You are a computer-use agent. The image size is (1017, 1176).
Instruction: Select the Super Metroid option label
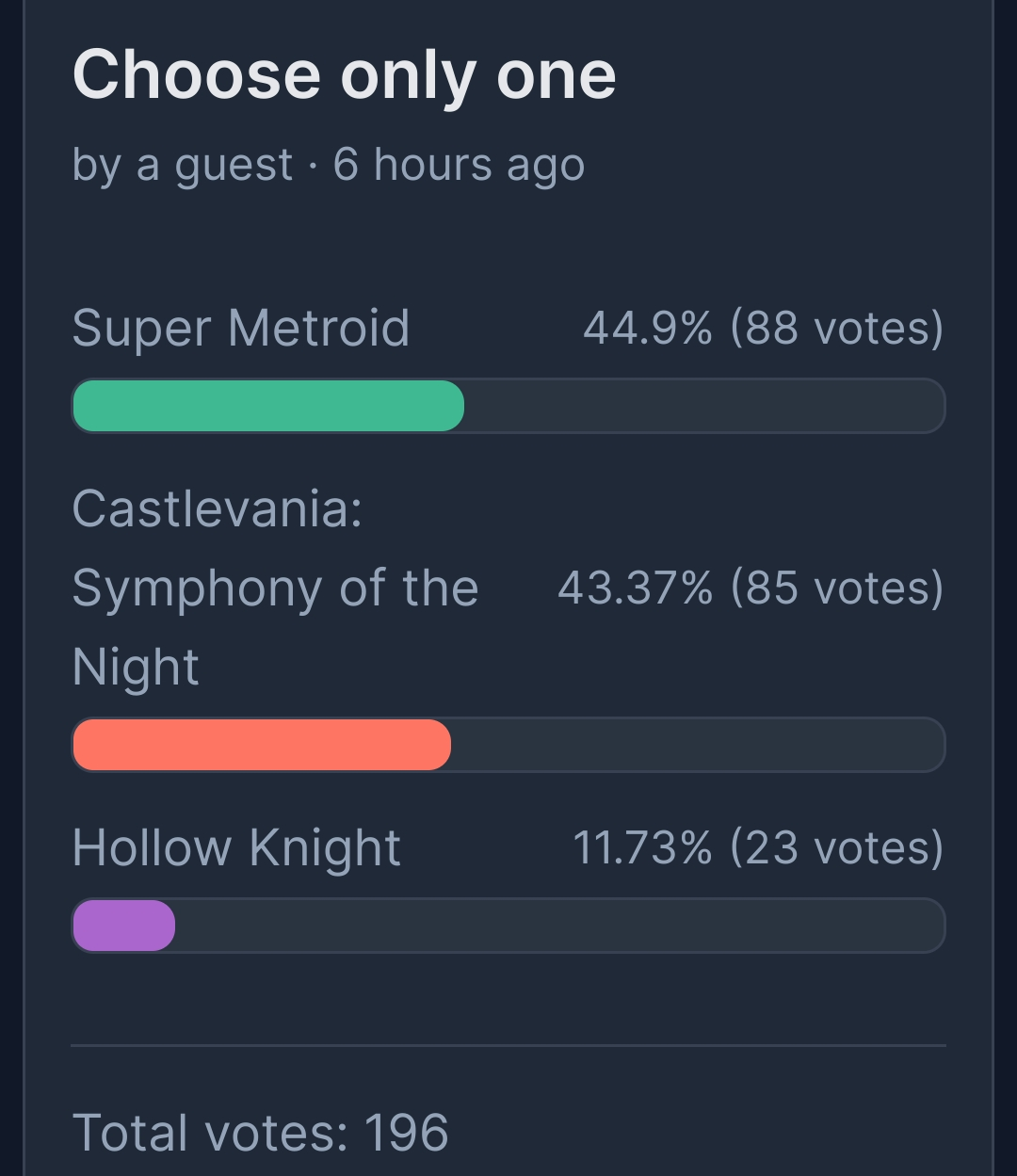point(241,329)
